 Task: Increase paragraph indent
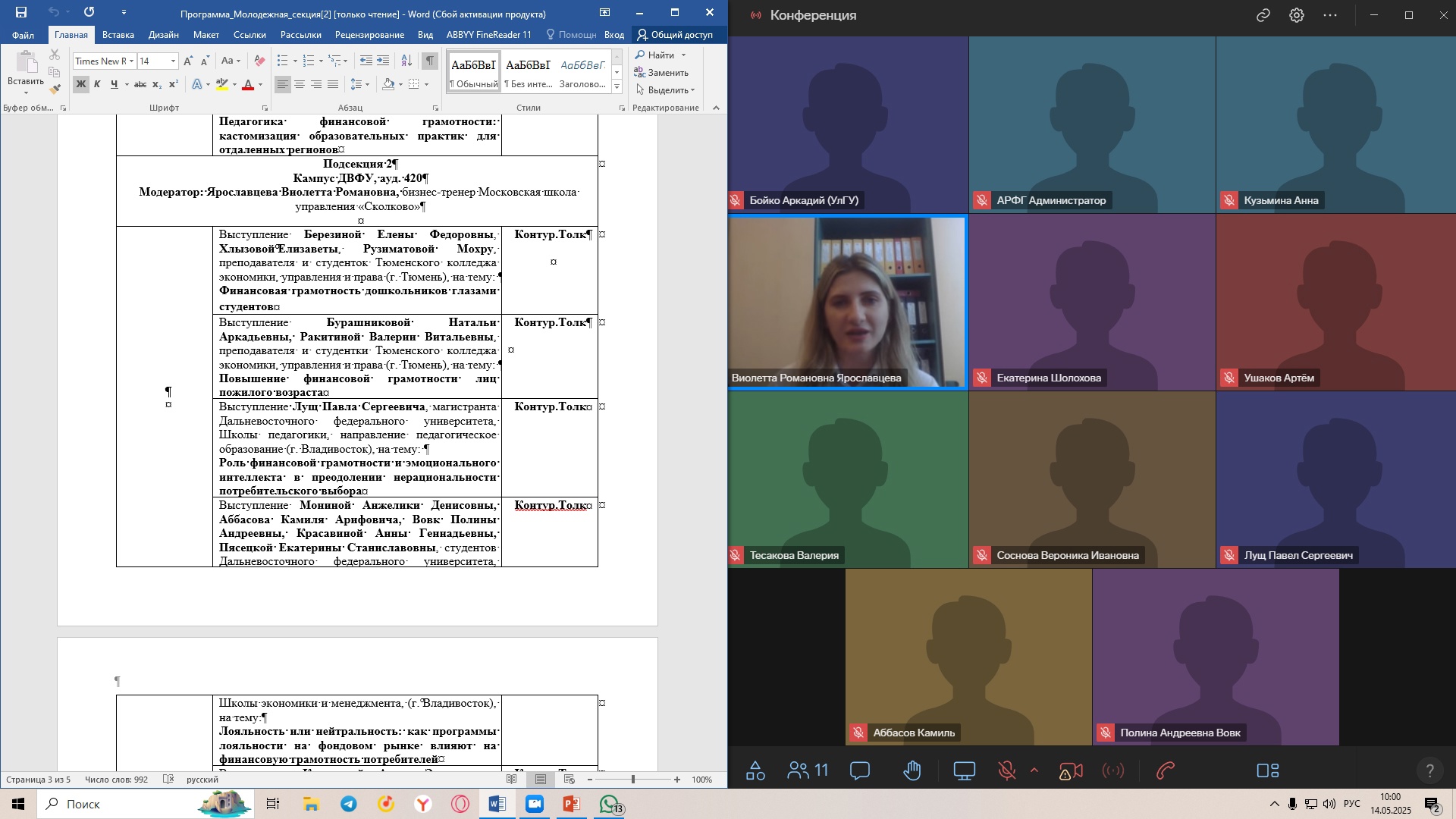(383, 61)
